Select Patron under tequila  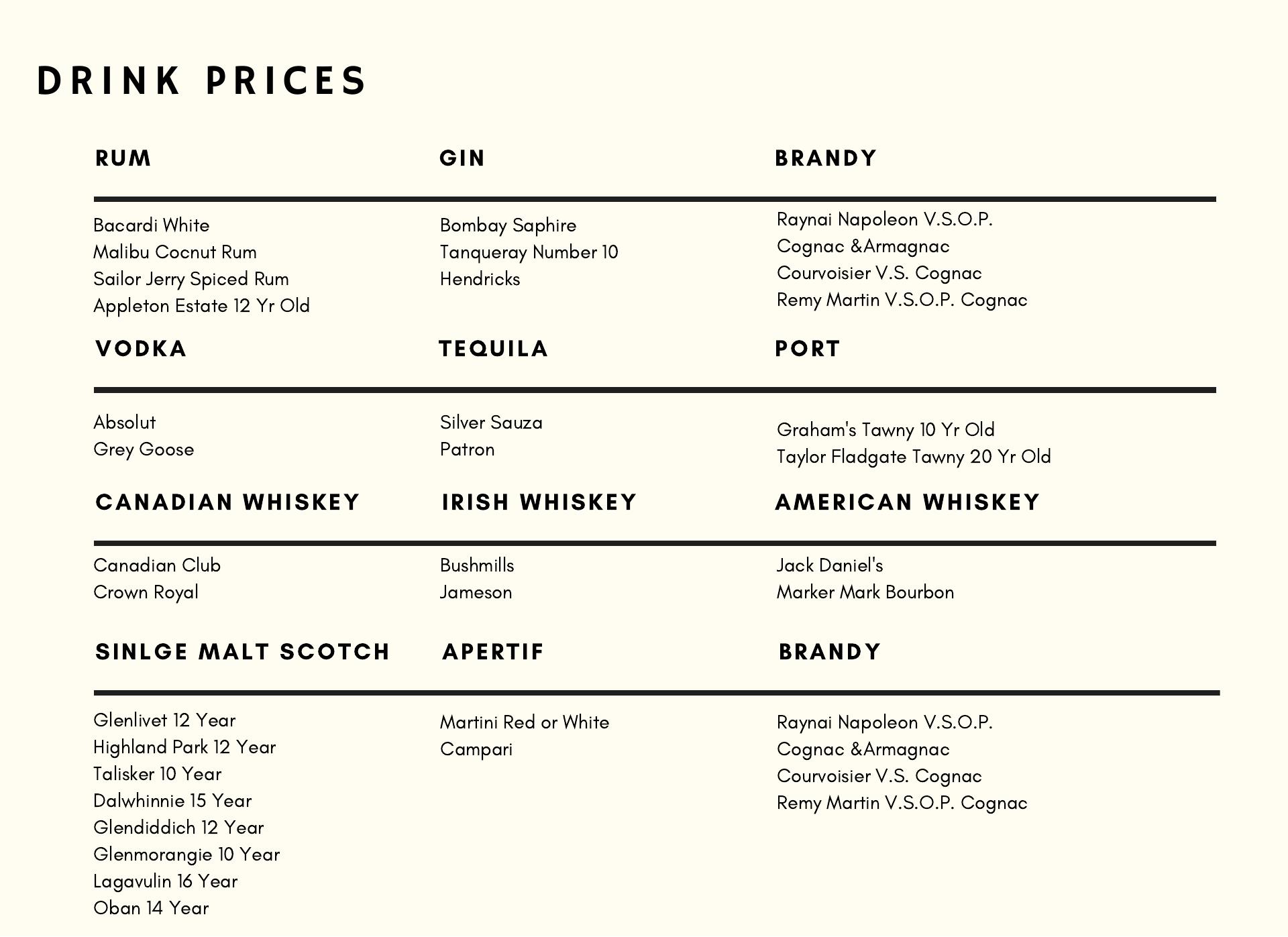467,449
